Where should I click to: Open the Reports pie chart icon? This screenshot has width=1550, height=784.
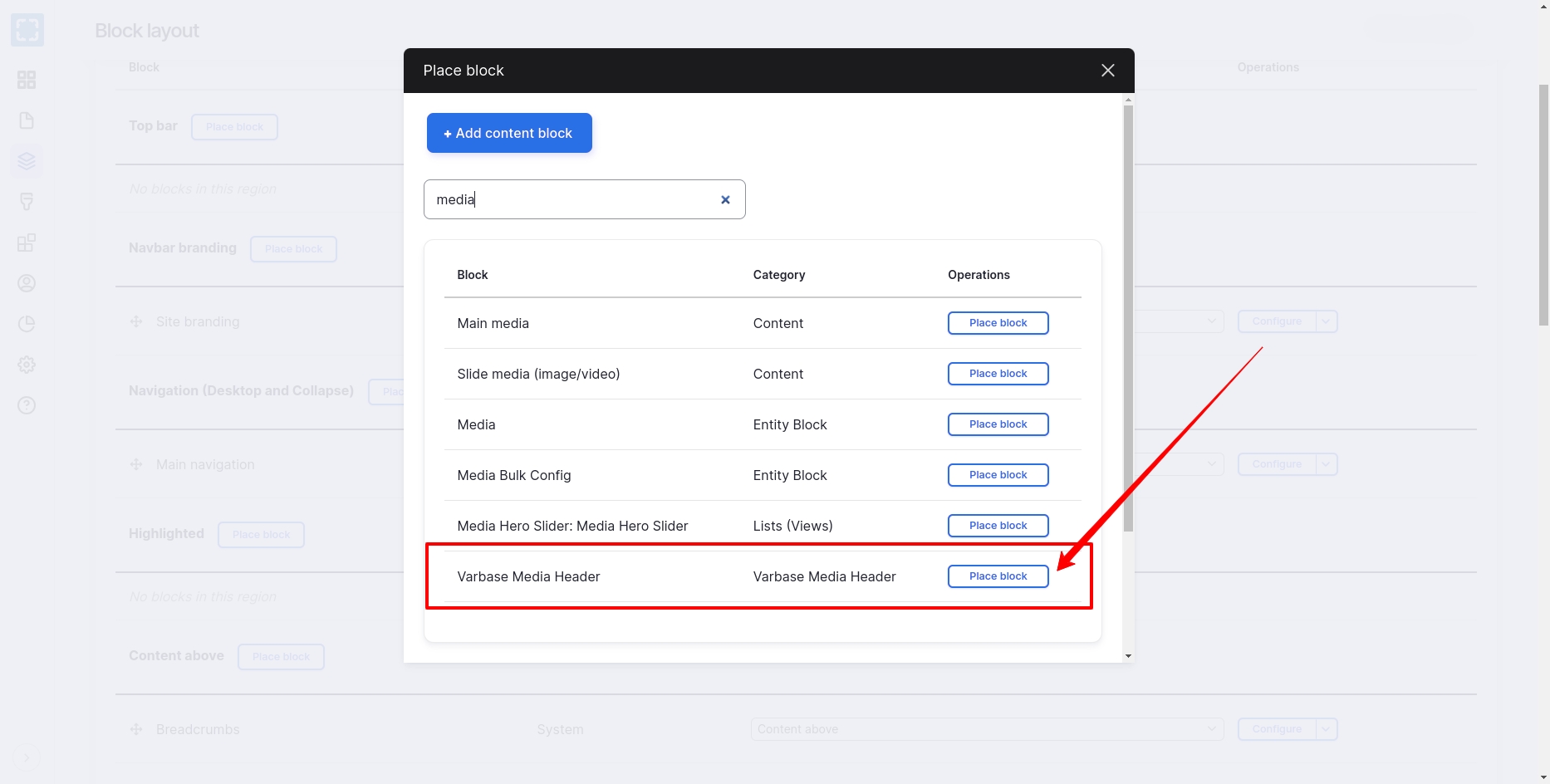click(x=27, y=324)
